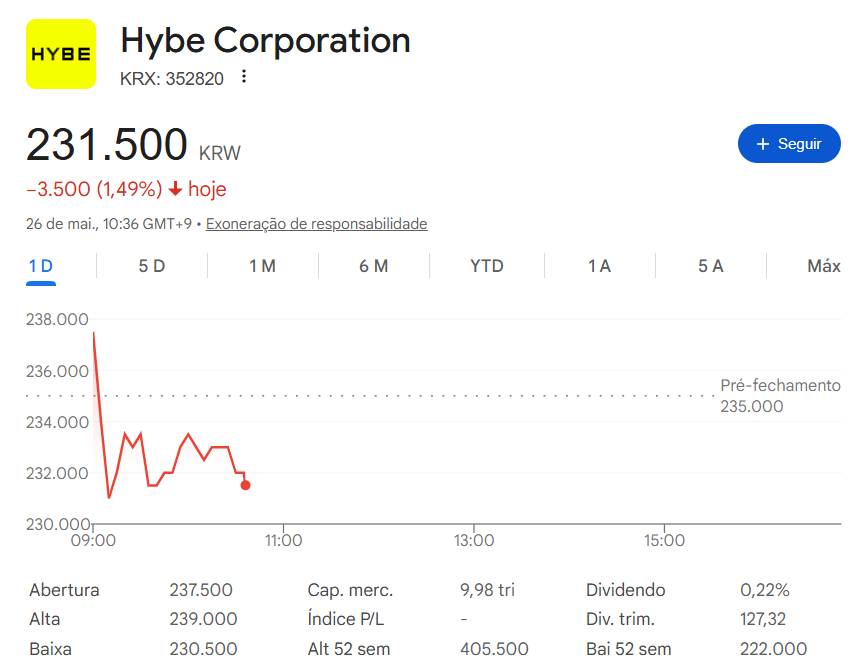Click the Abertura value 237.500
The width and height of the screenshot is (852, 667).
(201, 589)
